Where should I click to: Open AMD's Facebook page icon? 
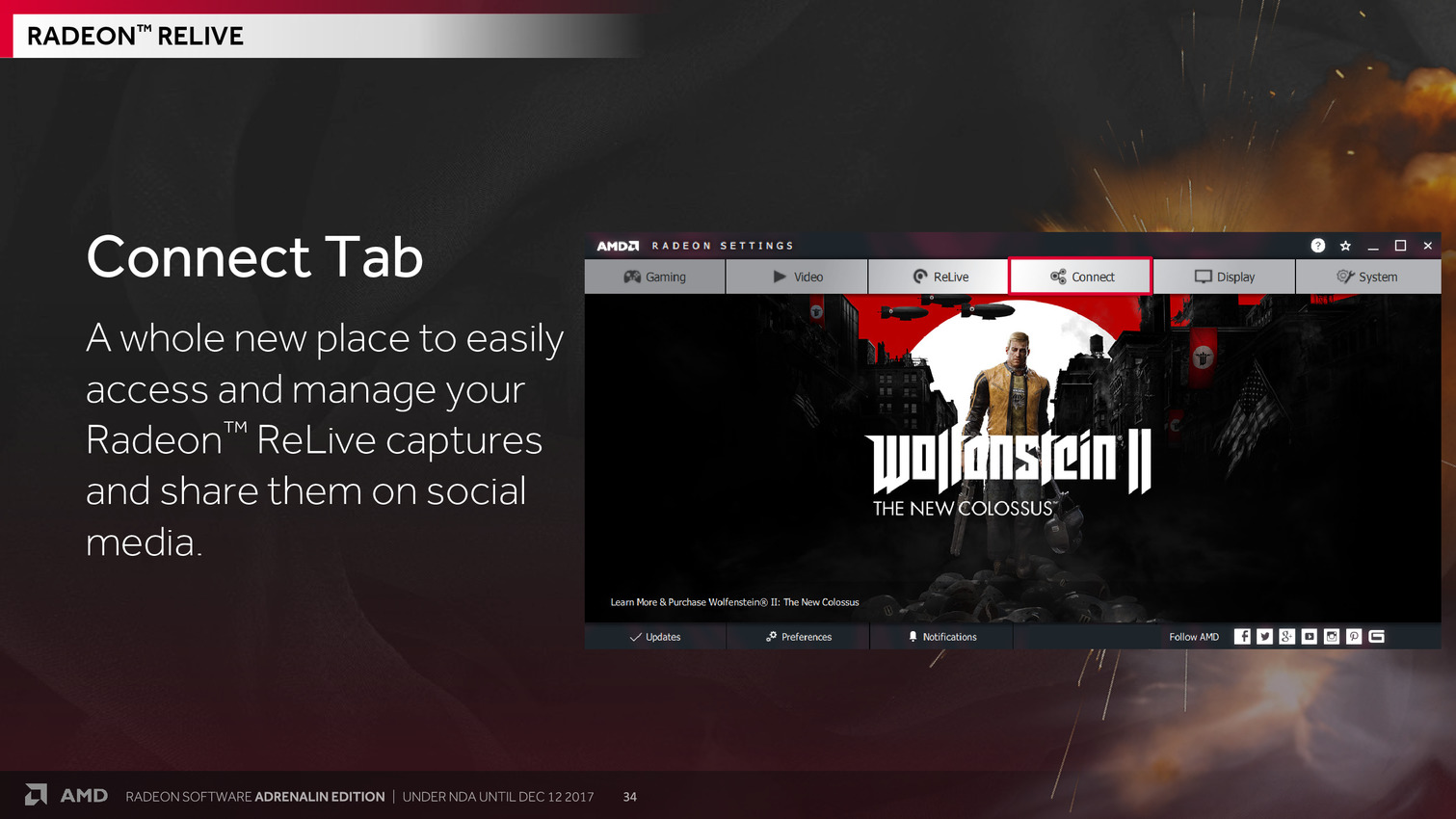tap(1242, 636)
